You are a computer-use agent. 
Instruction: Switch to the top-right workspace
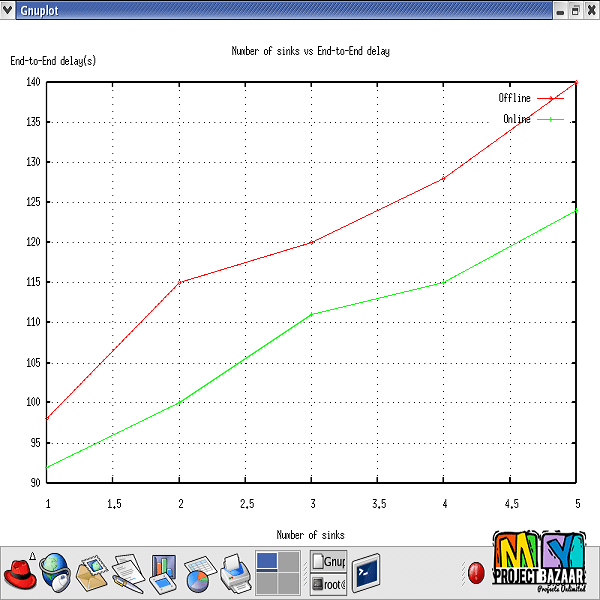pos(289,562)
